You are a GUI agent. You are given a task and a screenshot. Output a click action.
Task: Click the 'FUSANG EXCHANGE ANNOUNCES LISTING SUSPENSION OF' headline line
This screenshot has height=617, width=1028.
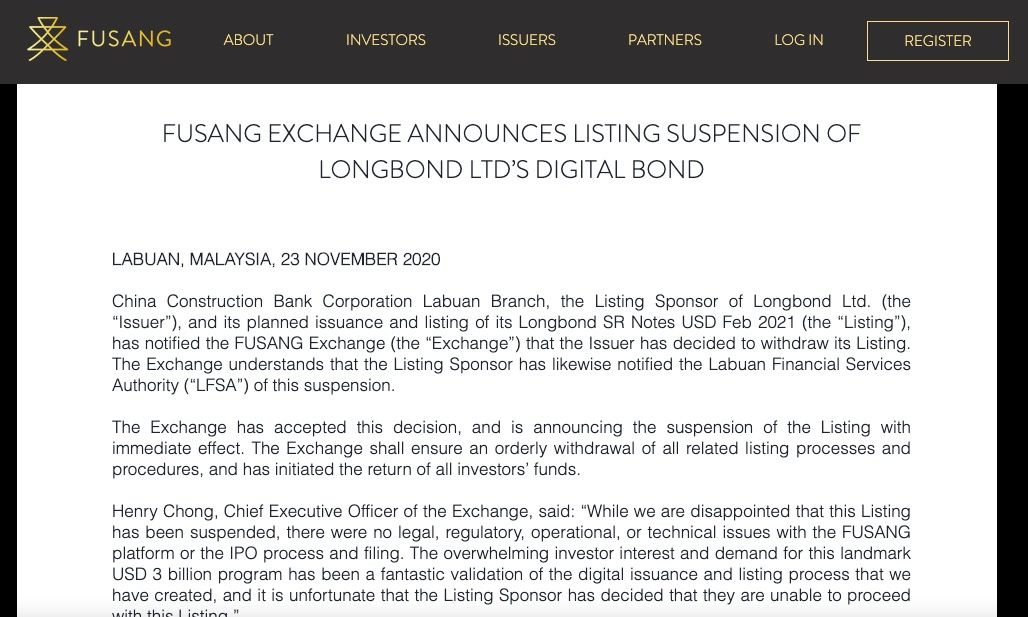click(x=511, y=134)
